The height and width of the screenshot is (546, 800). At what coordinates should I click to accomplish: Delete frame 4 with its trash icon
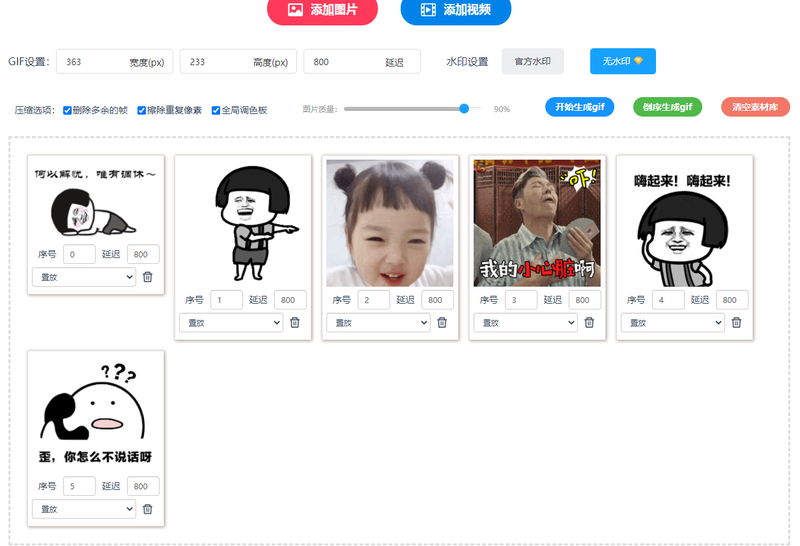(x=736, y=322)
